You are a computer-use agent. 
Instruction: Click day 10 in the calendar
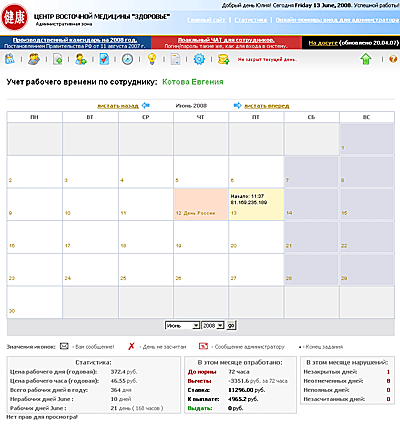[x=90, y=204]
